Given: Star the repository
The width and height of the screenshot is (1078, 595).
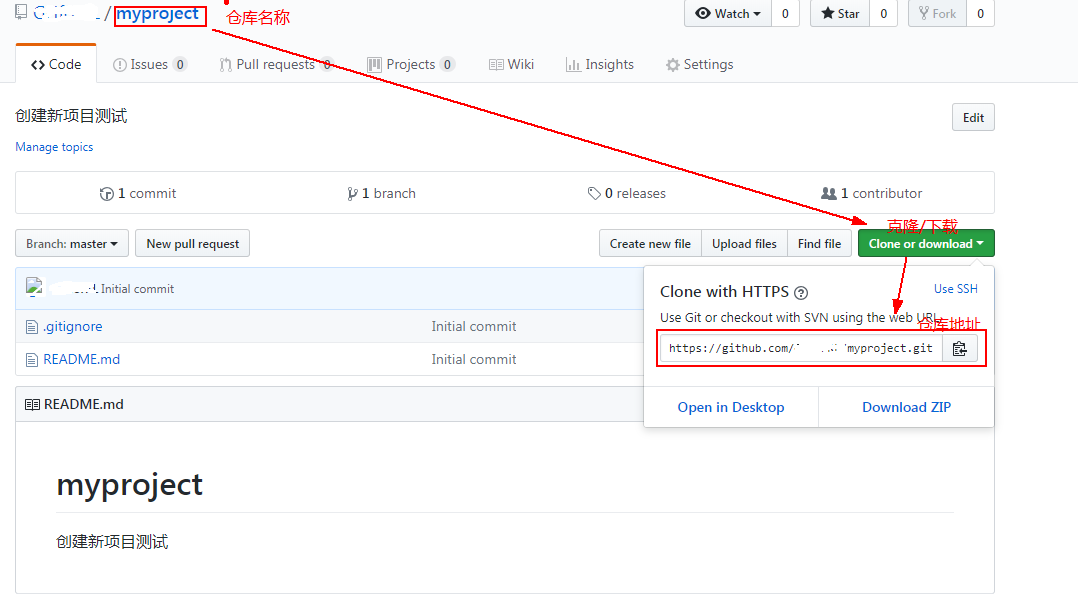Looking at the screenshot, I should point(840,14).
